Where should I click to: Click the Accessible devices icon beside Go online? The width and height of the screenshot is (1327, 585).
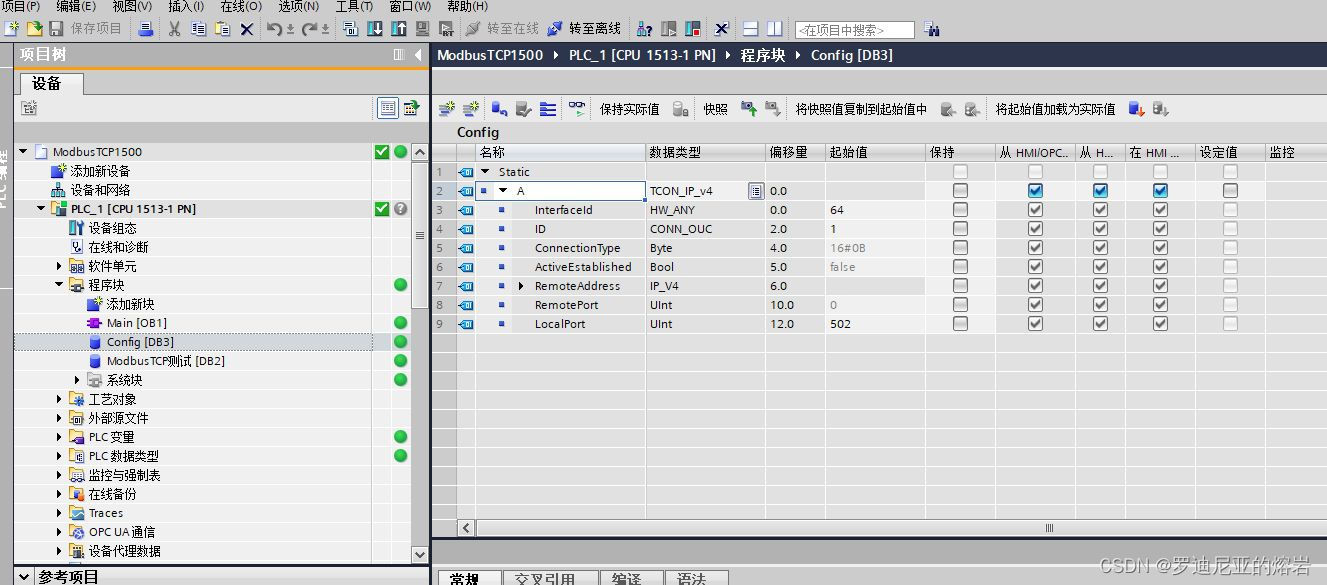pyautogui.click(x=643, y=29)
